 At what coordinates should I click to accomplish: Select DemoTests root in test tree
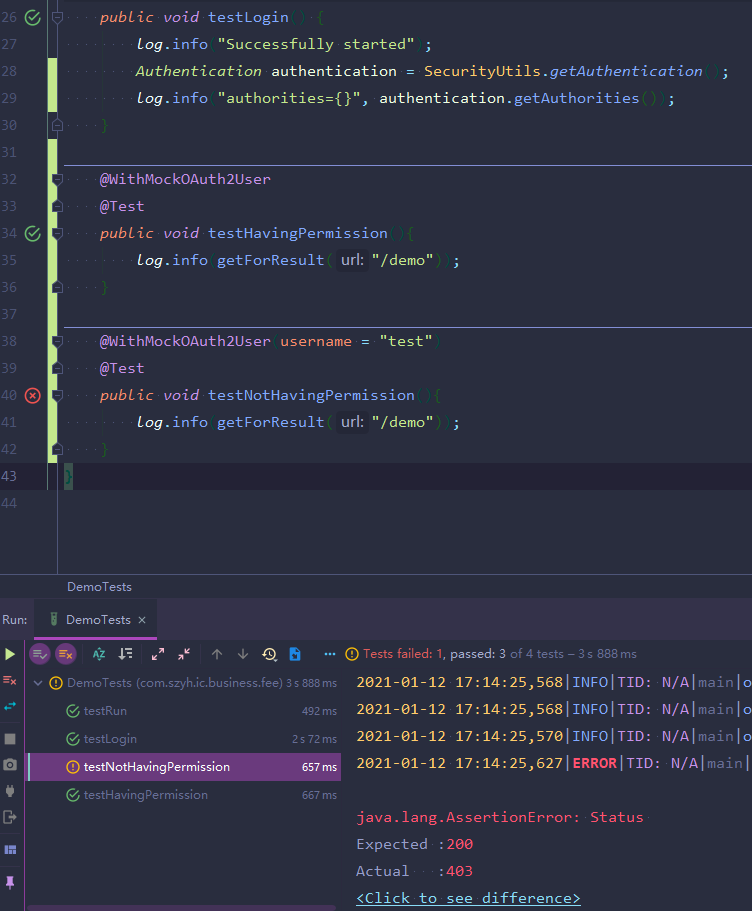click(x=185, y=683)
